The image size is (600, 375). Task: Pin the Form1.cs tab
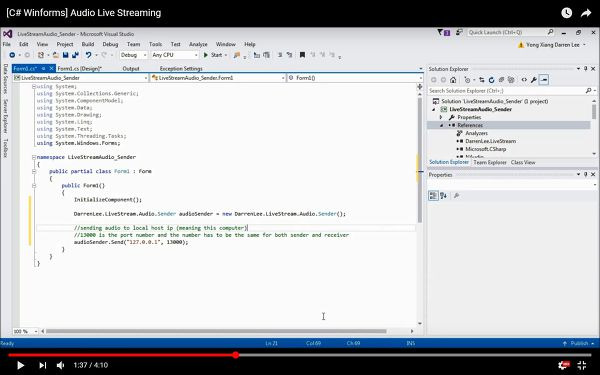tap(44, 68)
